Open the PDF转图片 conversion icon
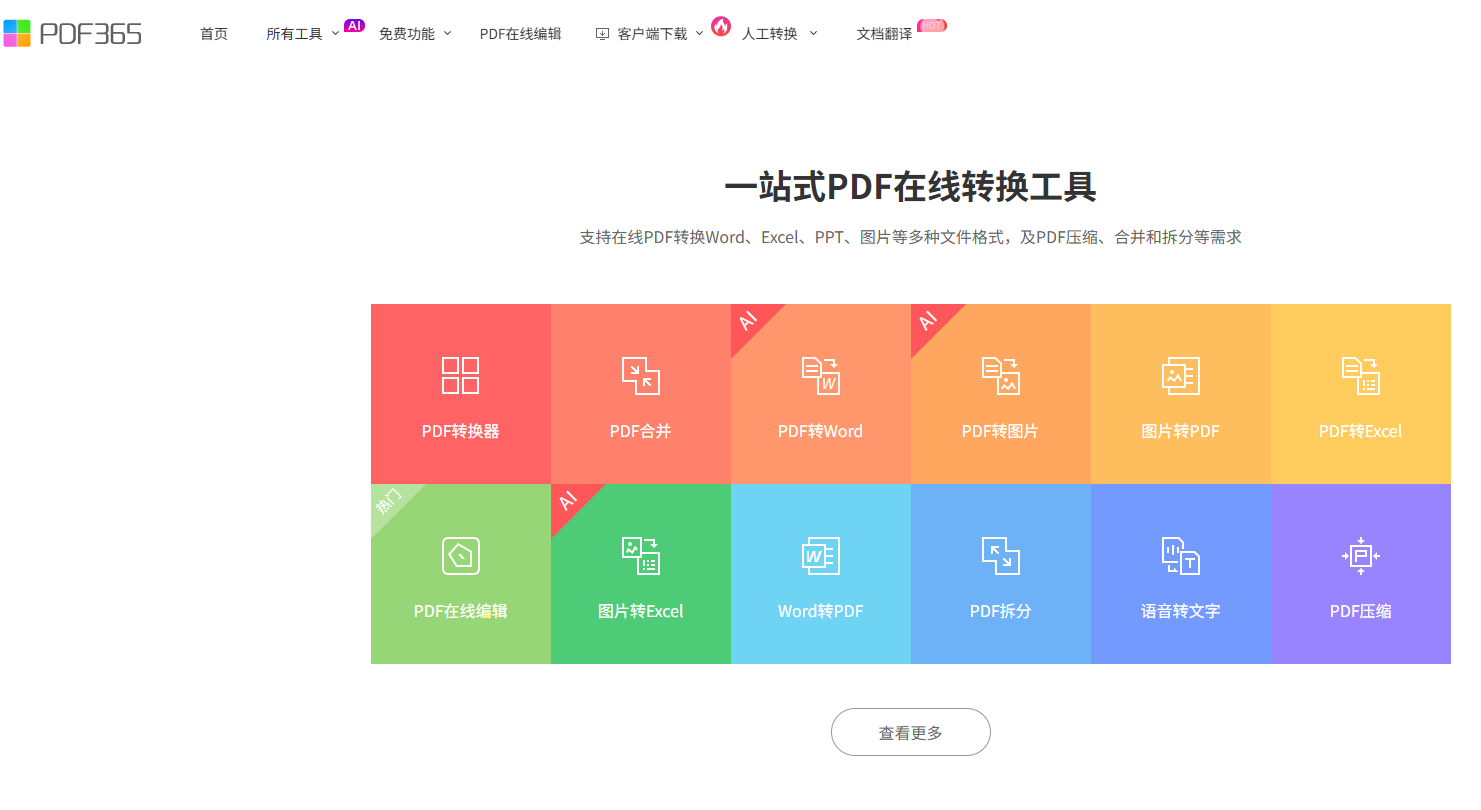The height and width of the screenshot is (810, 1481). (1000, 375)
